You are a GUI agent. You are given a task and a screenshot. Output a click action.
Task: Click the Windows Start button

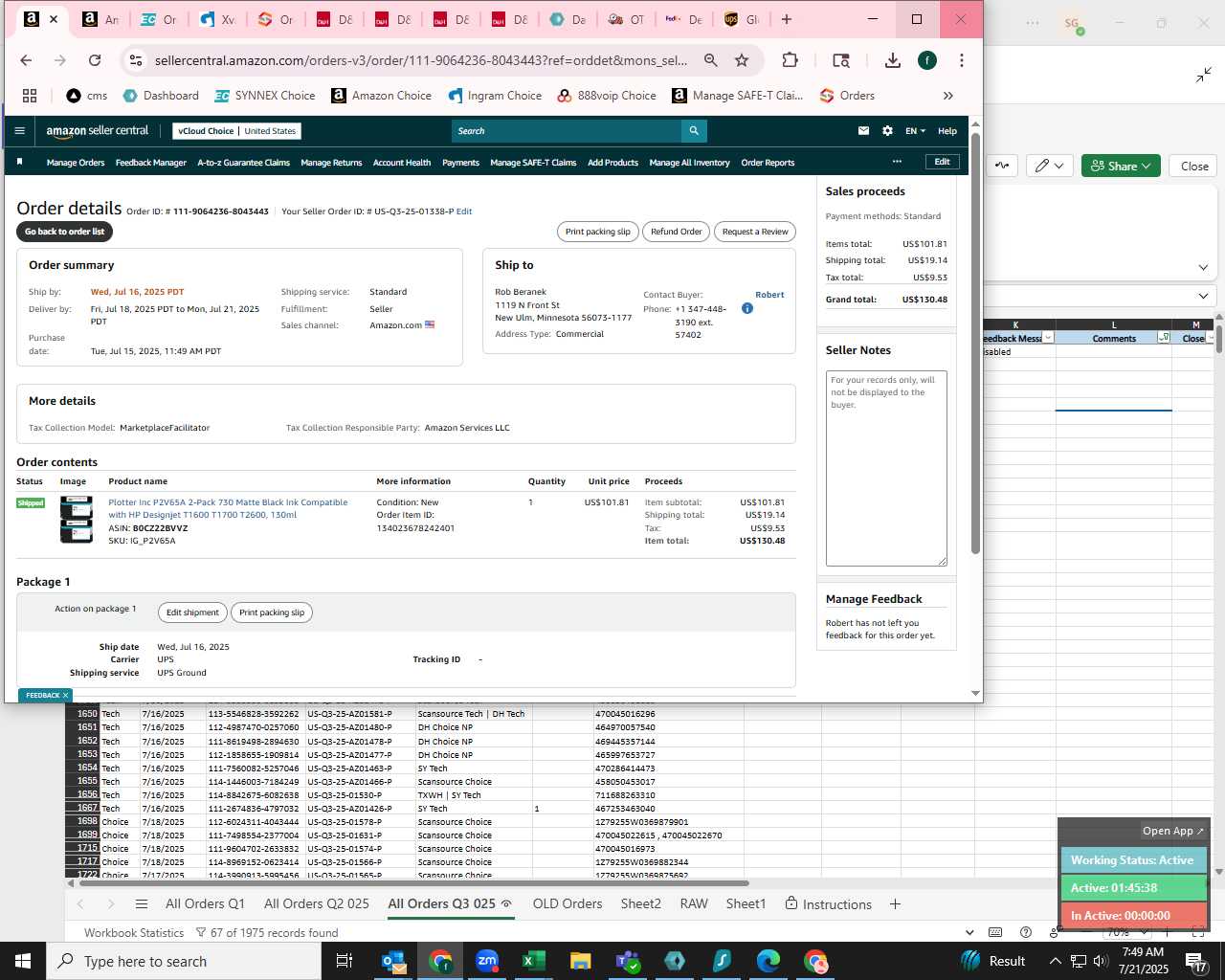point(23,961)
